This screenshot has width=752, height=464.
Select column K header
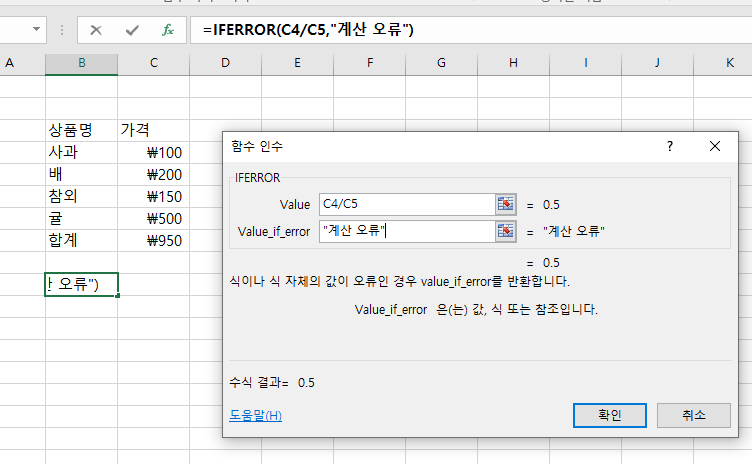729,63
